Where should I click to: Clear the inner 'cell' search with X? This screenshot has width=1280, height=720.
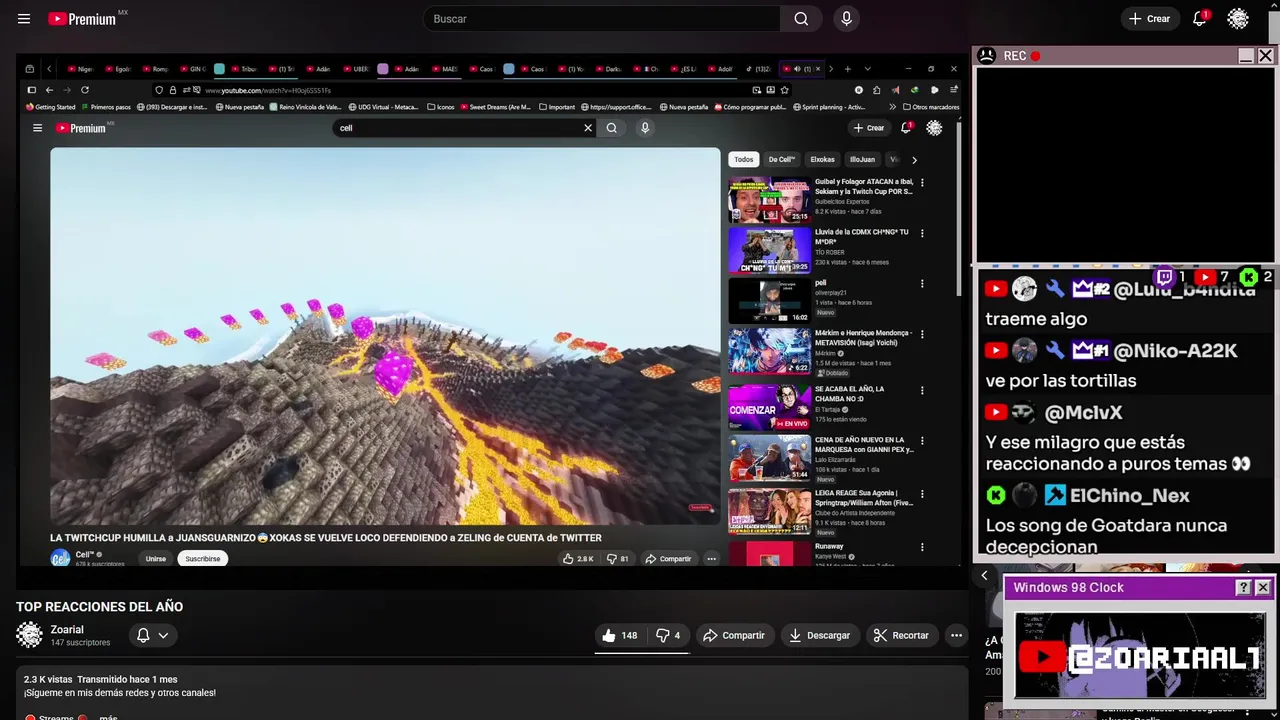point(588,128)
